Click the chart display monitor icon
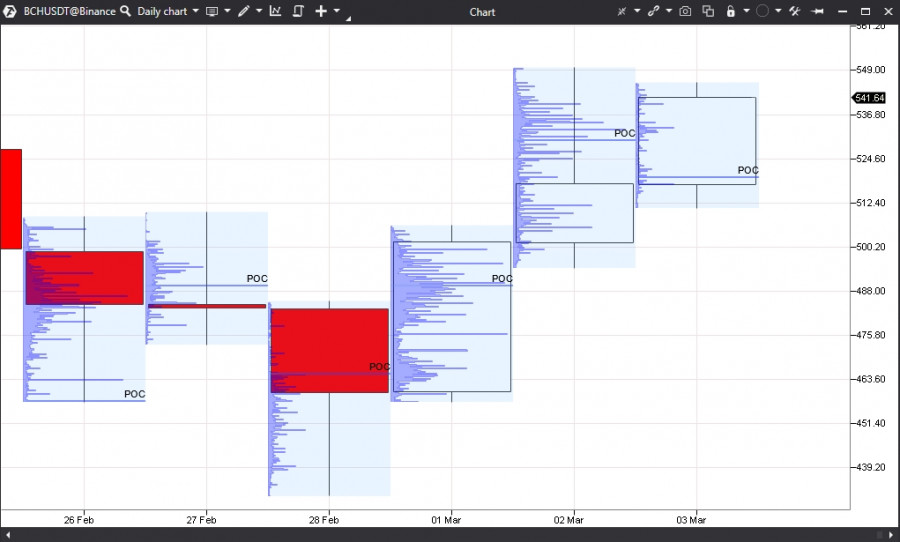This screenshot has width=900, height=542. coord(212,11)
